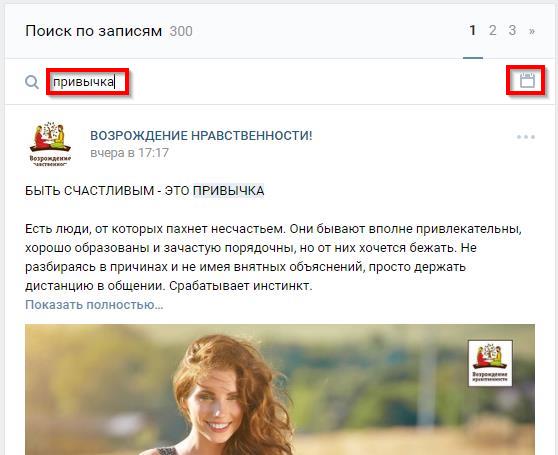Click the magnifier search icon
558x455 pixels.
click(32, 82)
